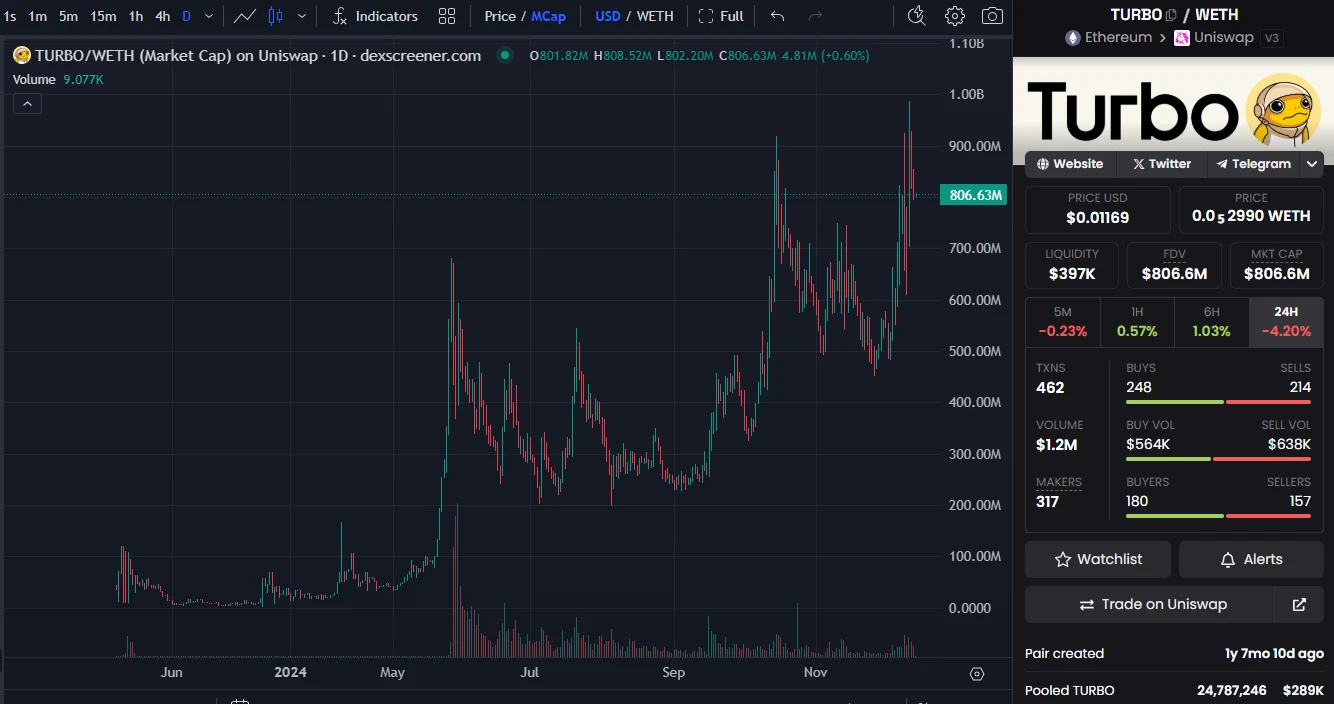
Task: Open the chart layout grid selector
Action: (x=447, y=16)
